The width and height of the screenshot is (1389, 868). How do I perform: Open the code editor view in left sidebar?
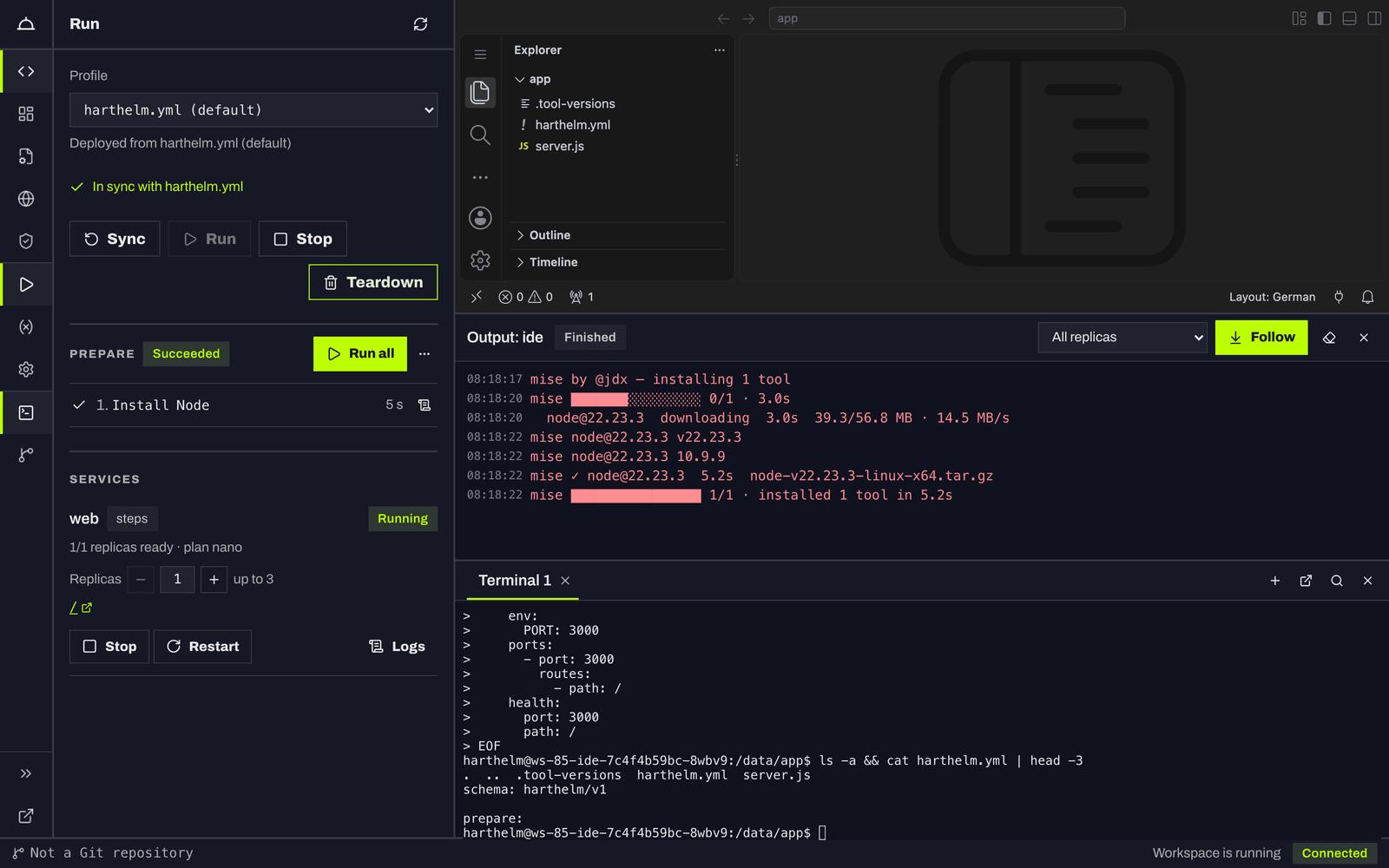[26, 71]
